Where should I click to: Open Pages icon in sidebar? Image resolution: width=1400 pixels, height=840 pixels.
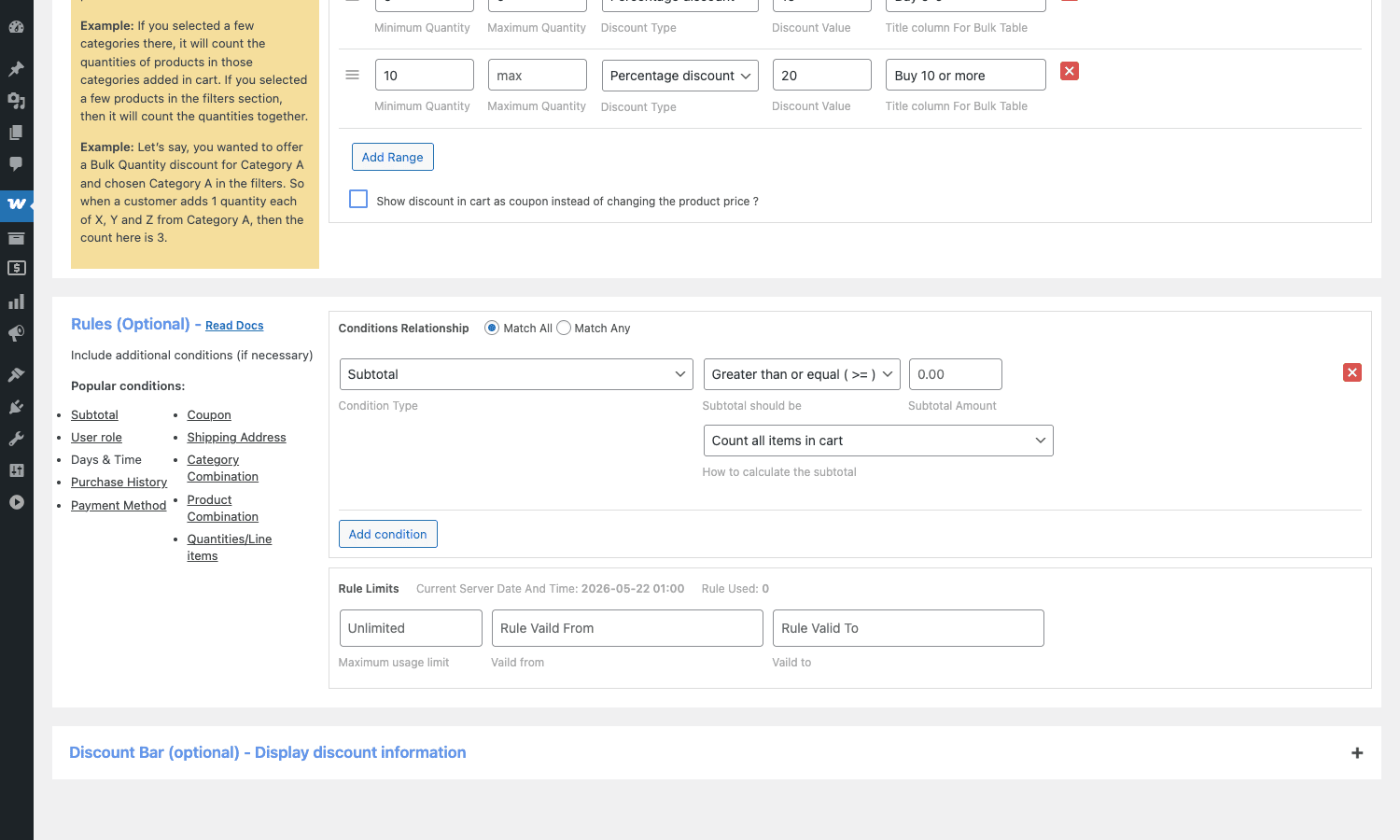16,133
